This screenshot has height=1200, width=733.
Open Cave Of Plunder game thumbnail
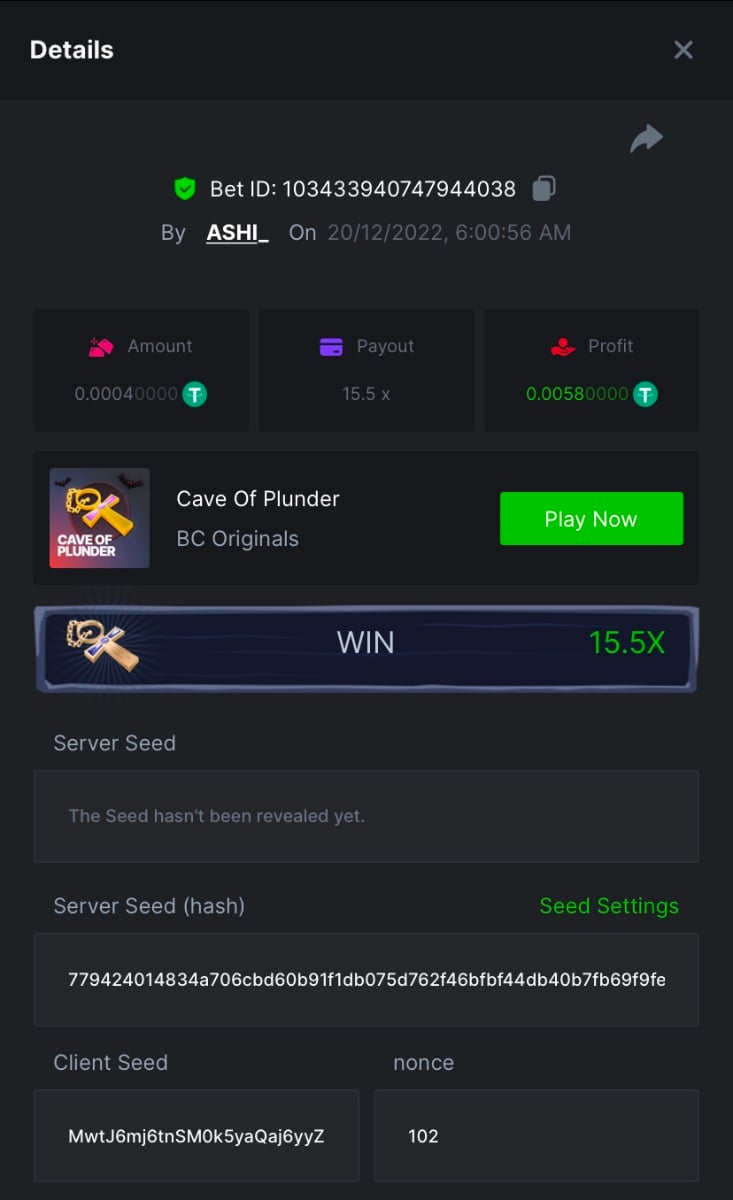[100, 518]
